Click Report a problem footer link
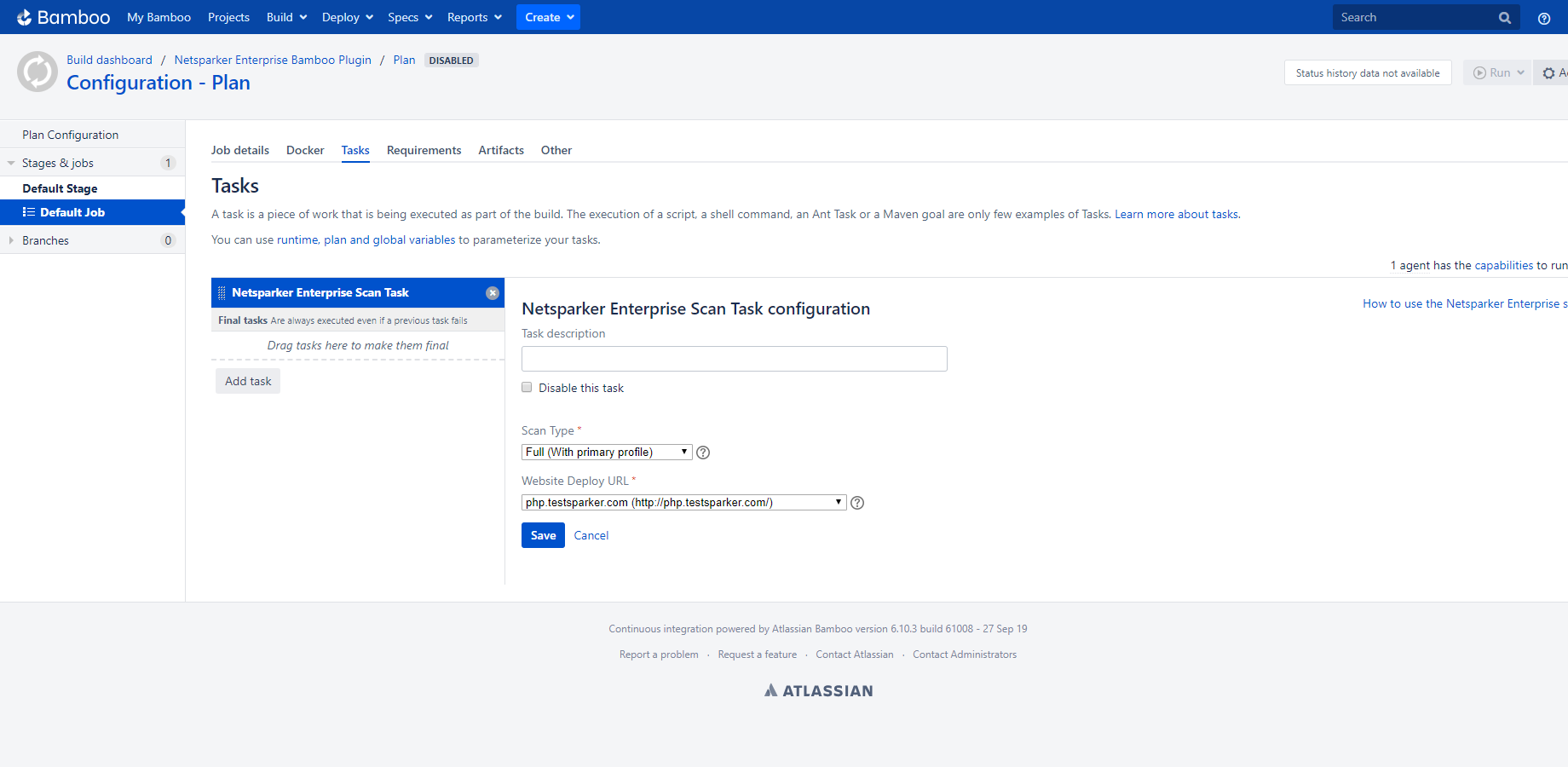The image size is (1568, 767). point(659,655)
